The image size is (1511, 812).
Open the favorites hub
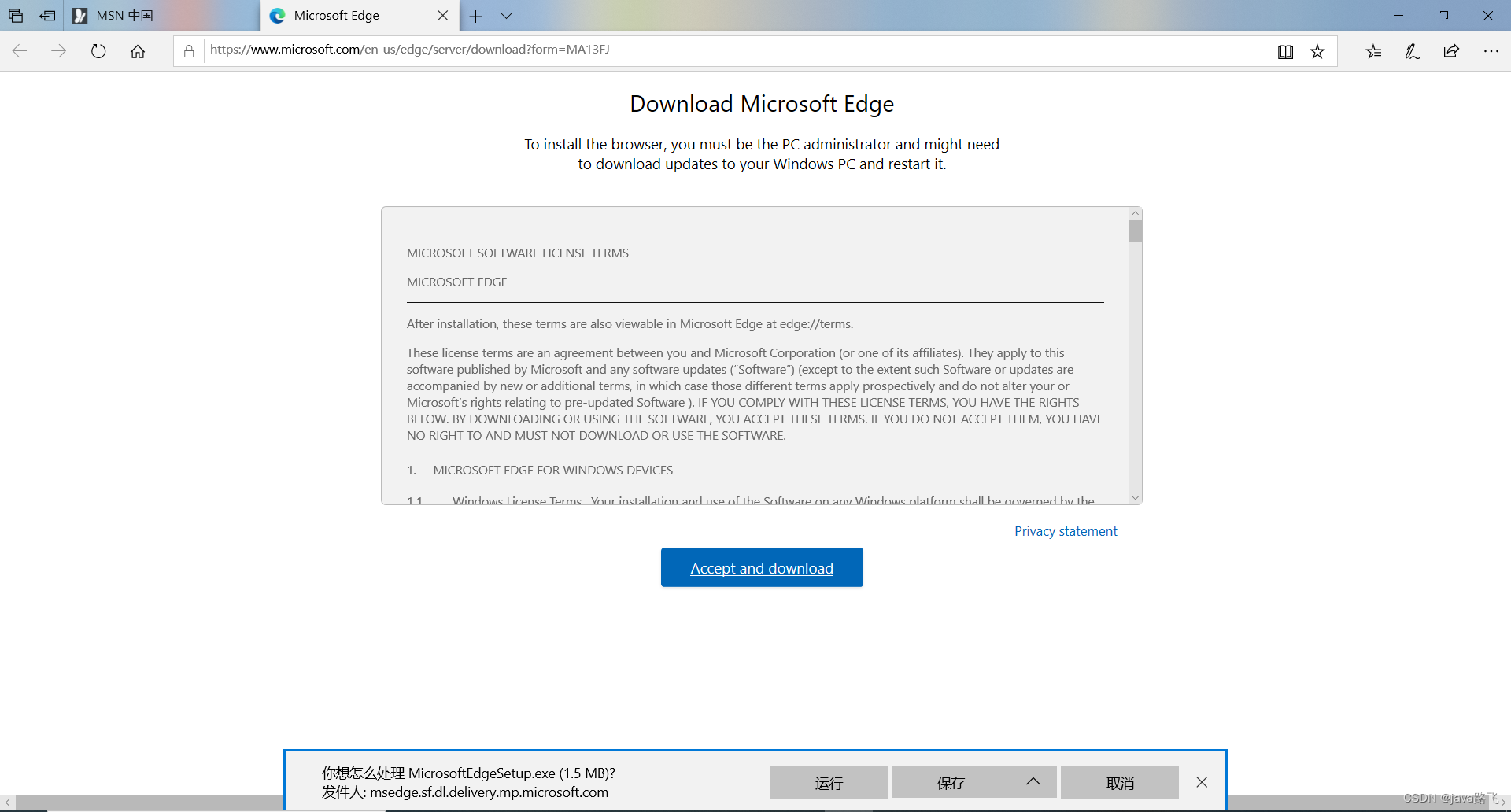coord(1373,51)
